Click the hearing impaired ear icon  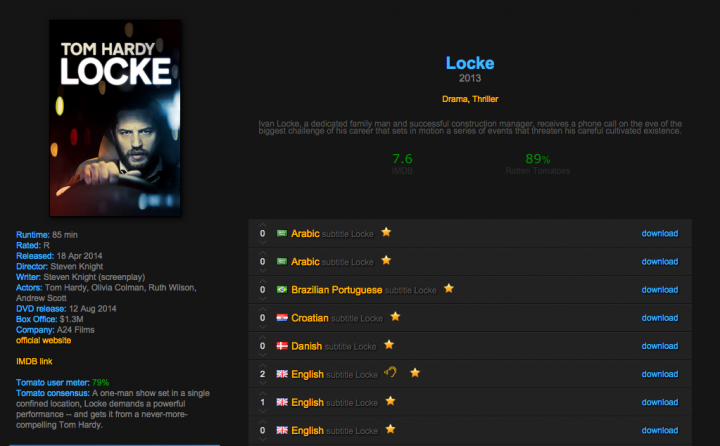390,372
